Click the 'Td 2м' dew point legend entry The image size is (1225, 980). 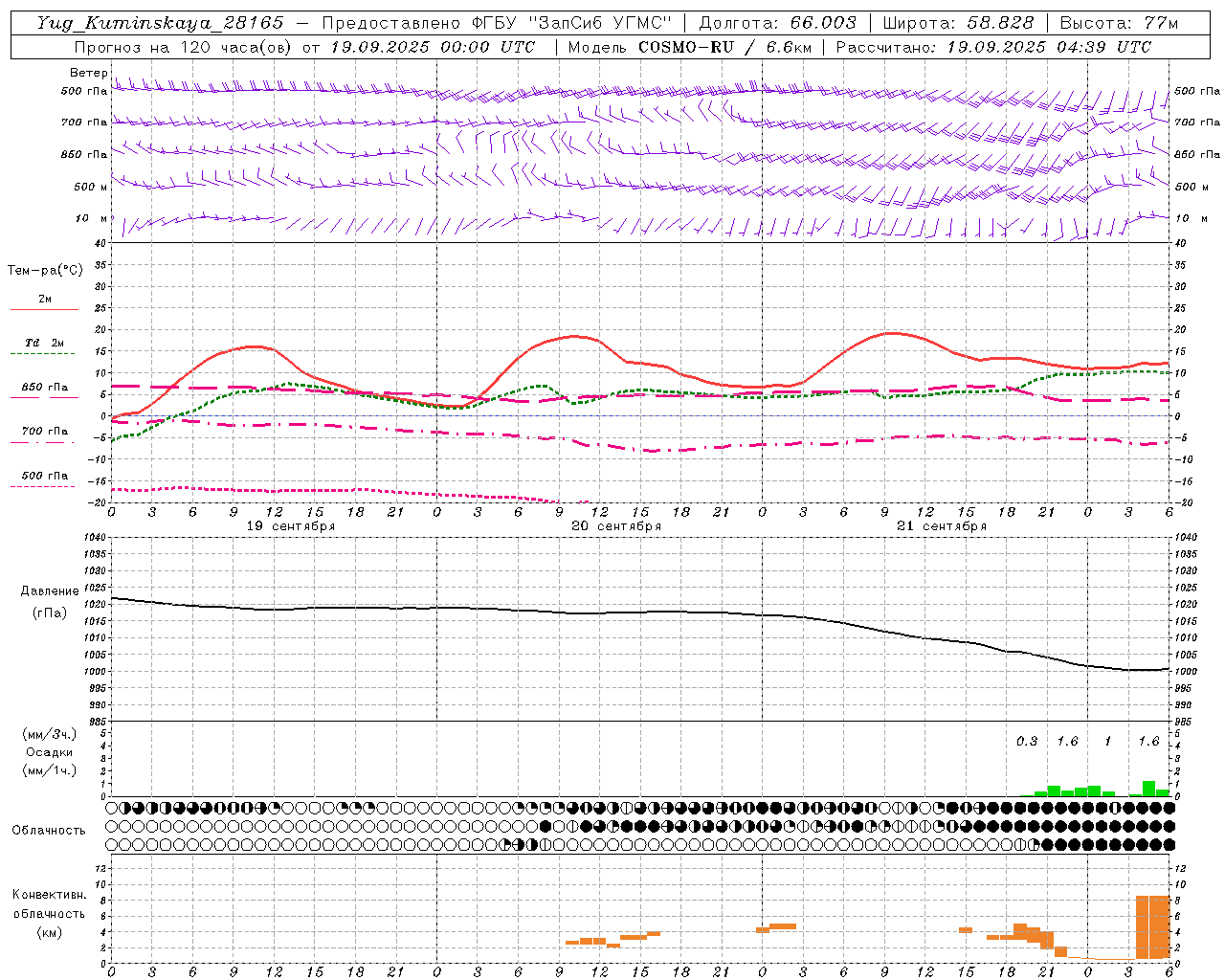click(45, 343)
